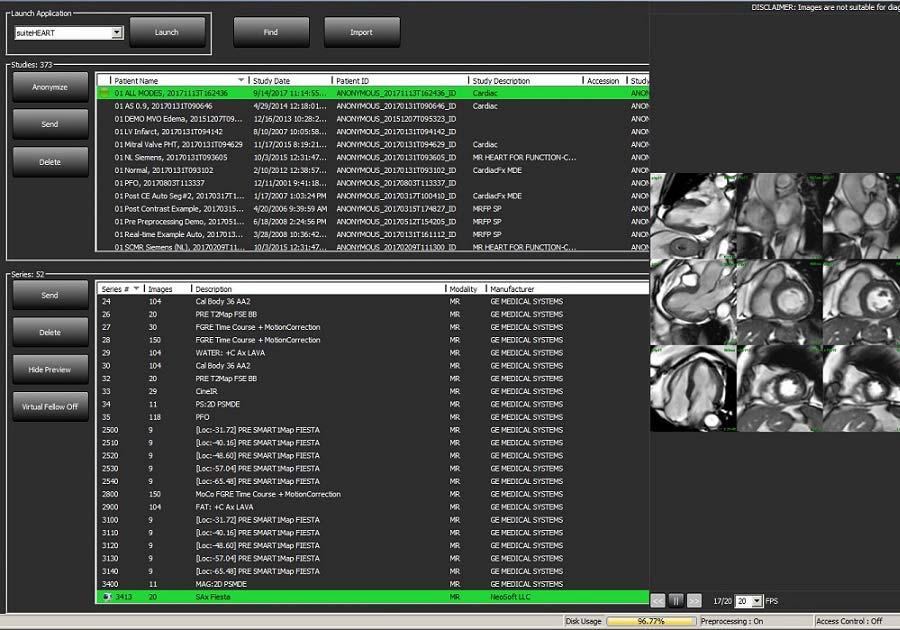Select the study 01 Normal
This screenshot has width=900, height=630.
[373, 170]
